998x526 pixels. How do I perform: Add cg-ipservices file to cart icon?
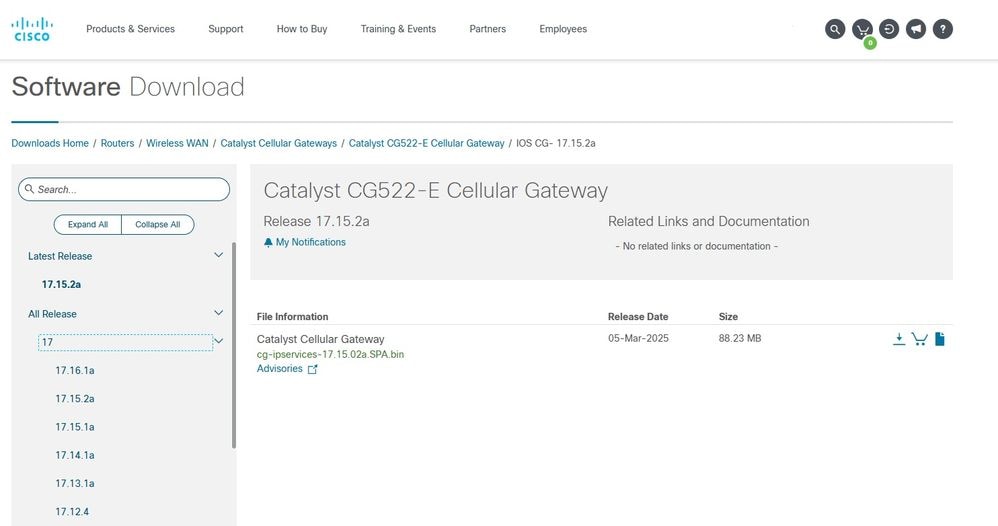919,339
